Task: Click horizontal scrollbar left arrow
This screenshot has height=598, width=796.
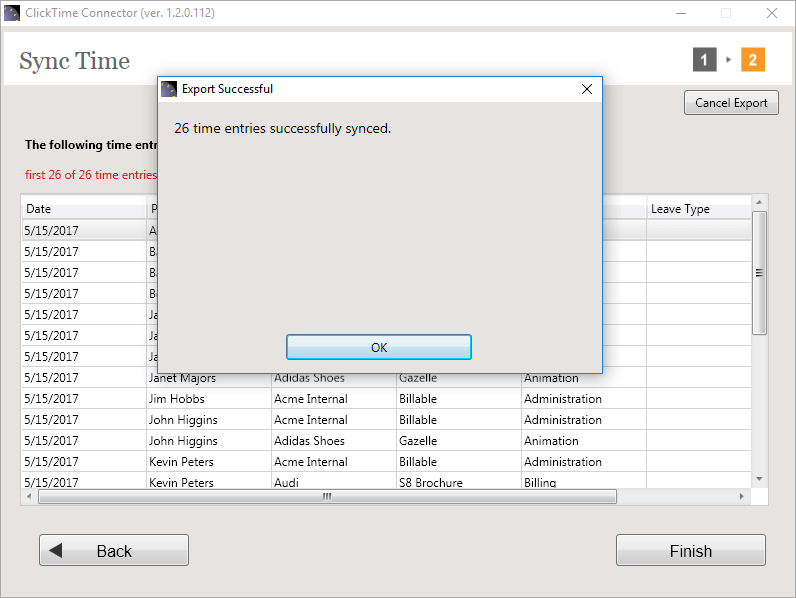Action: click(x=29, y=496)
